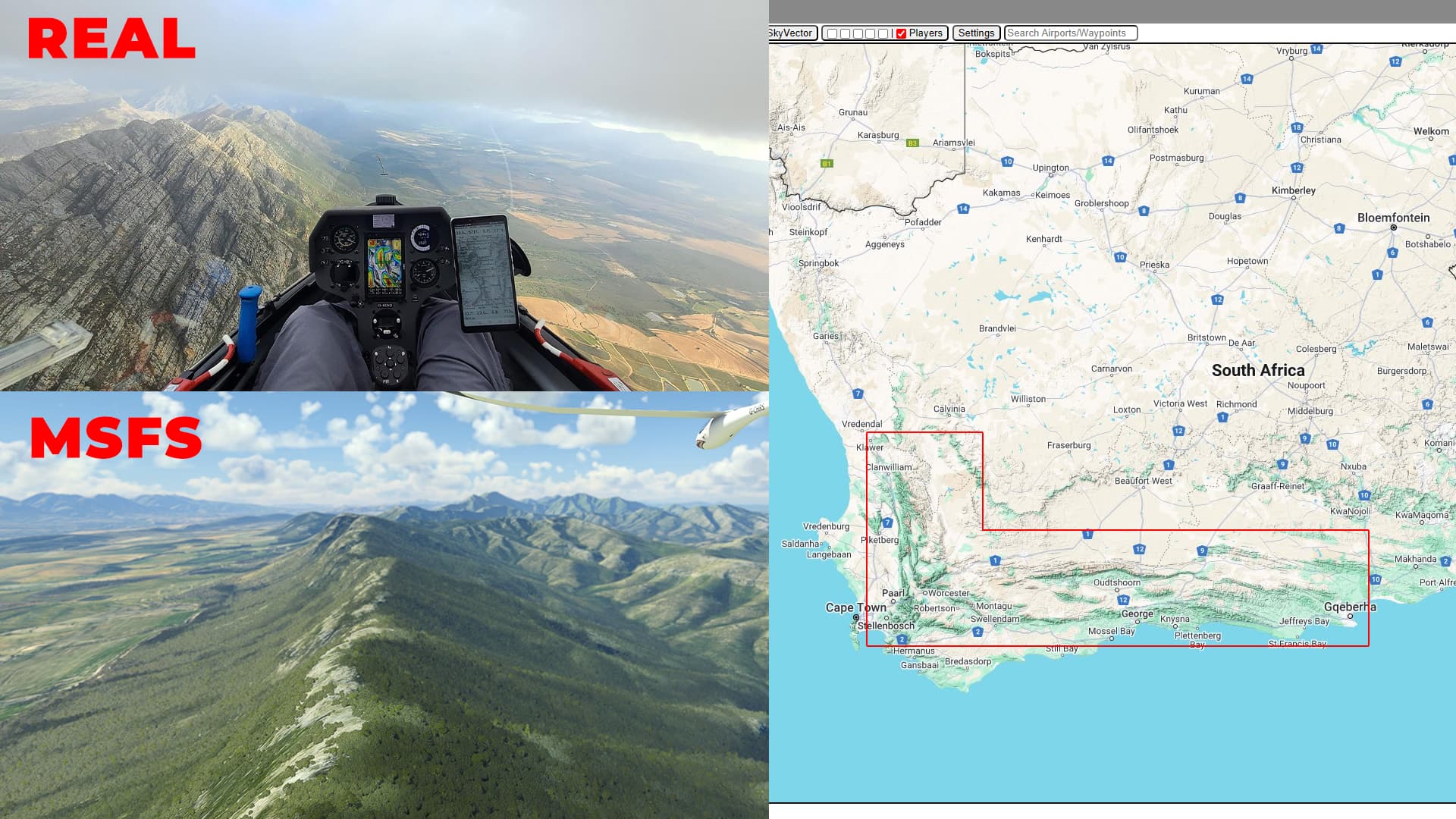Open the SkyVector map layer button
The width and height of the screenshot is (1456, 819).
coord(791,33)
